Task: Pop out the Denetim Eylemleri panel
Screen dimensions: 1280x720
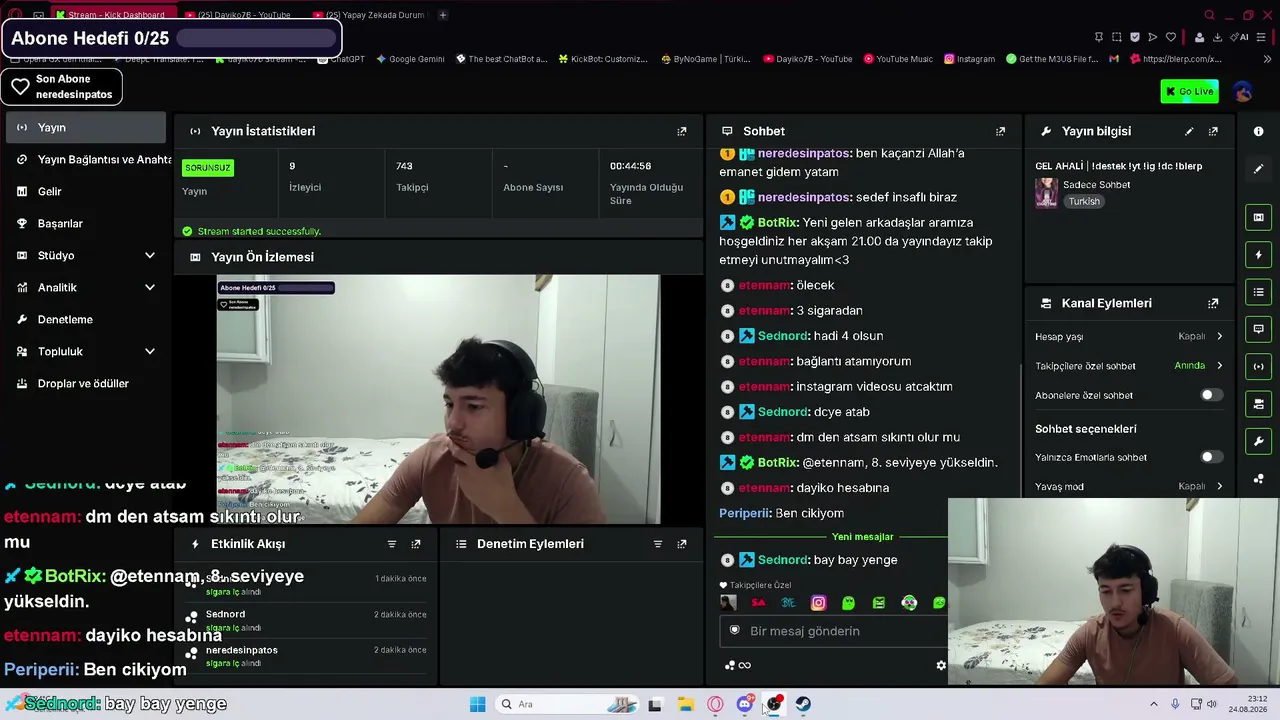Action: coord(682,544)
